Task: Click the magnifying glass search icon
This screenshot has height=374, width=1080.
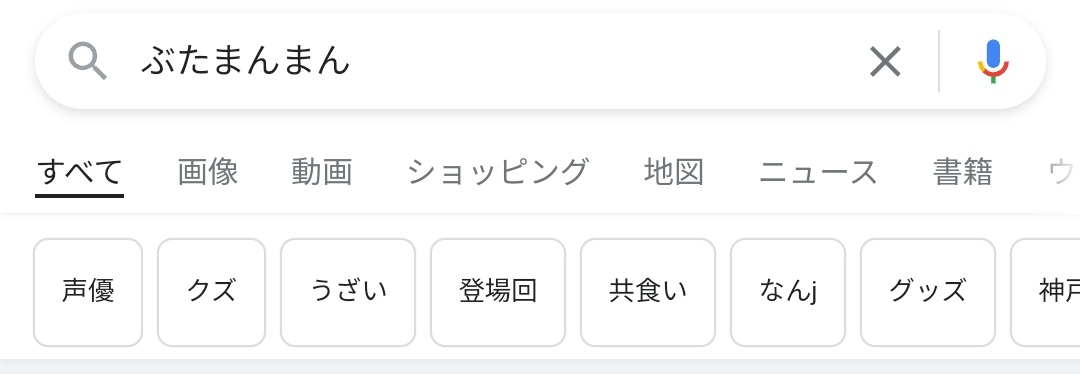Action: (87, 61)
